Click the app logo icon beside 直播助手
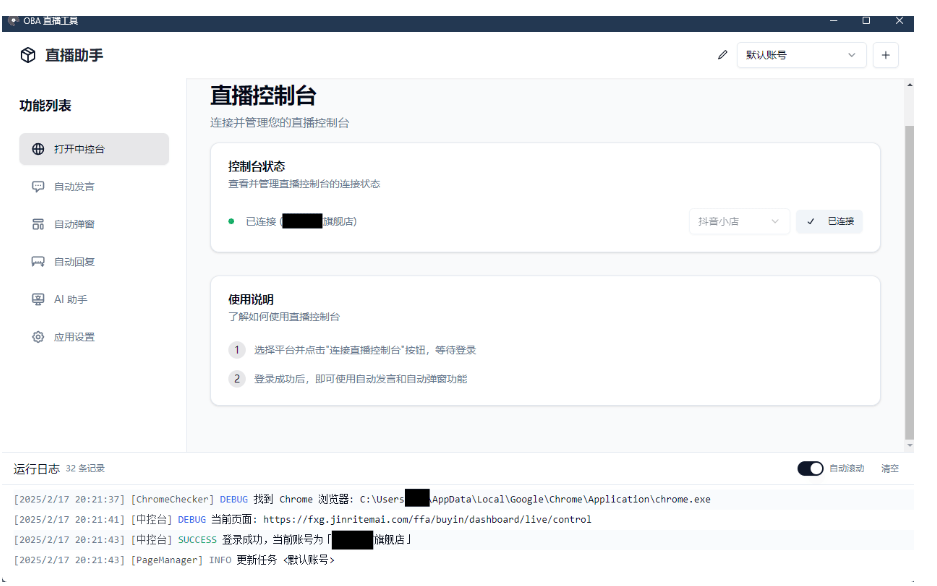 point(28,55)
